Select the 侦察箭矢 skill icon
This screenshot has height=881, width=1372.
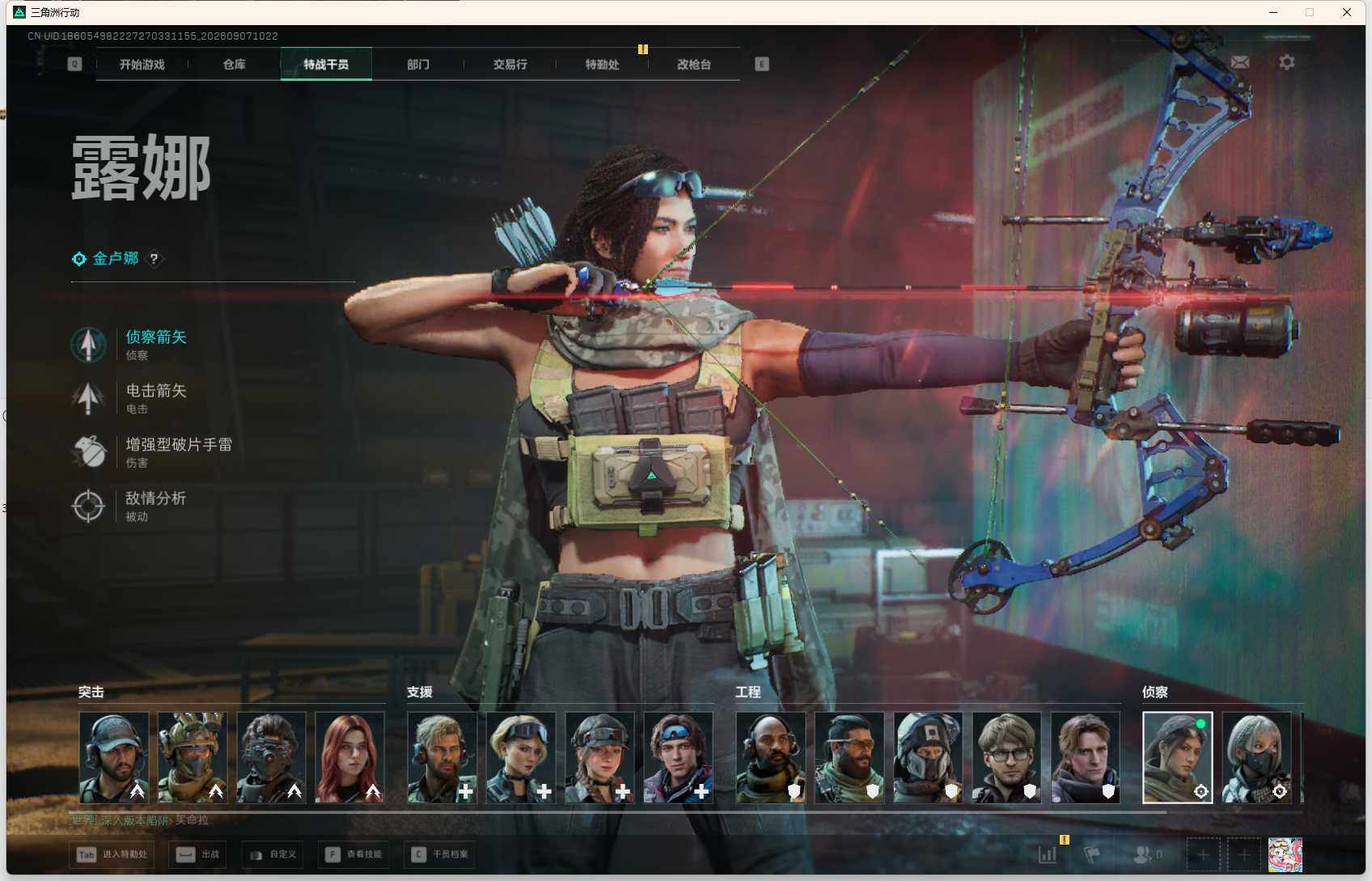click(88, 345)
